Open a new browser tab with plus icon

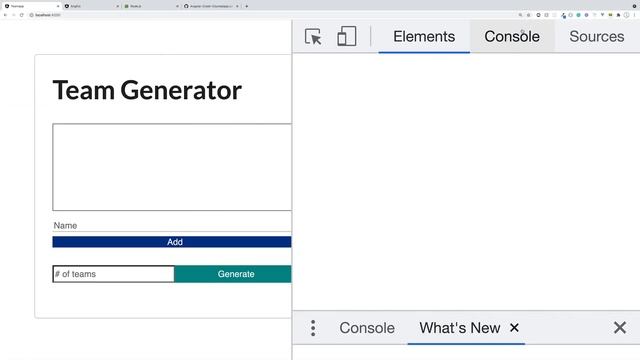247,6
